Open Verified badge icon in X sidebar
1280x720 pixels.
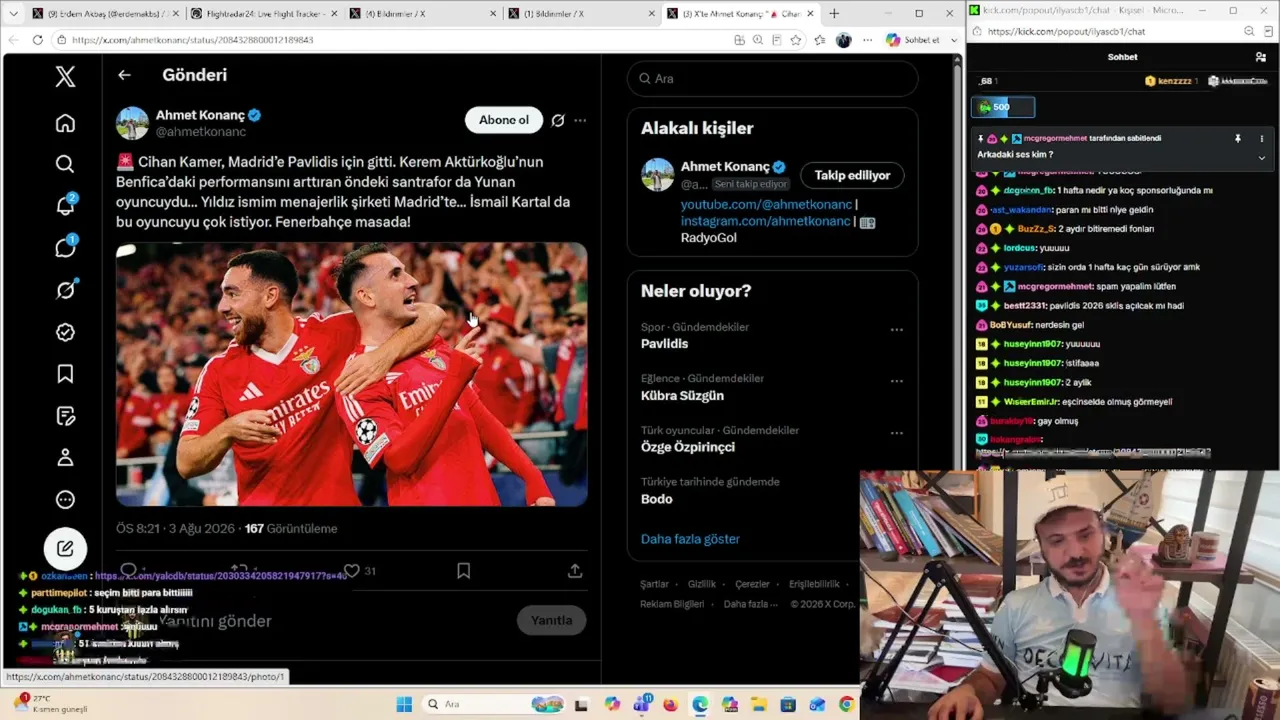click(x=65, y=332)
